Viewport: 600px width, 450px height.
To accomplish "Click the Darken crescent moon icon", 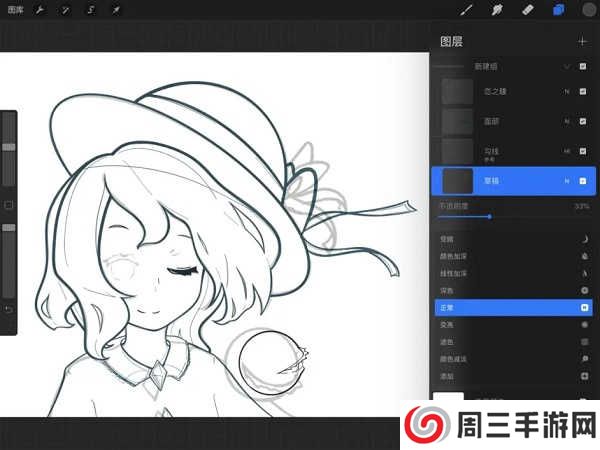I will click(x=585, y=239).
